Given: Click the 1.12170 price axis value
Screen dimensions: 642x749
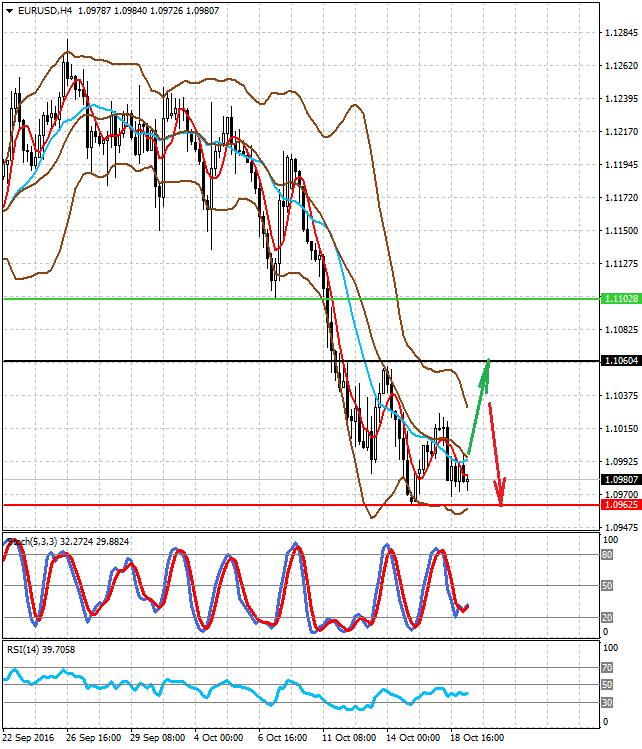Looking at the screenshot, I should tap(621, 131).
